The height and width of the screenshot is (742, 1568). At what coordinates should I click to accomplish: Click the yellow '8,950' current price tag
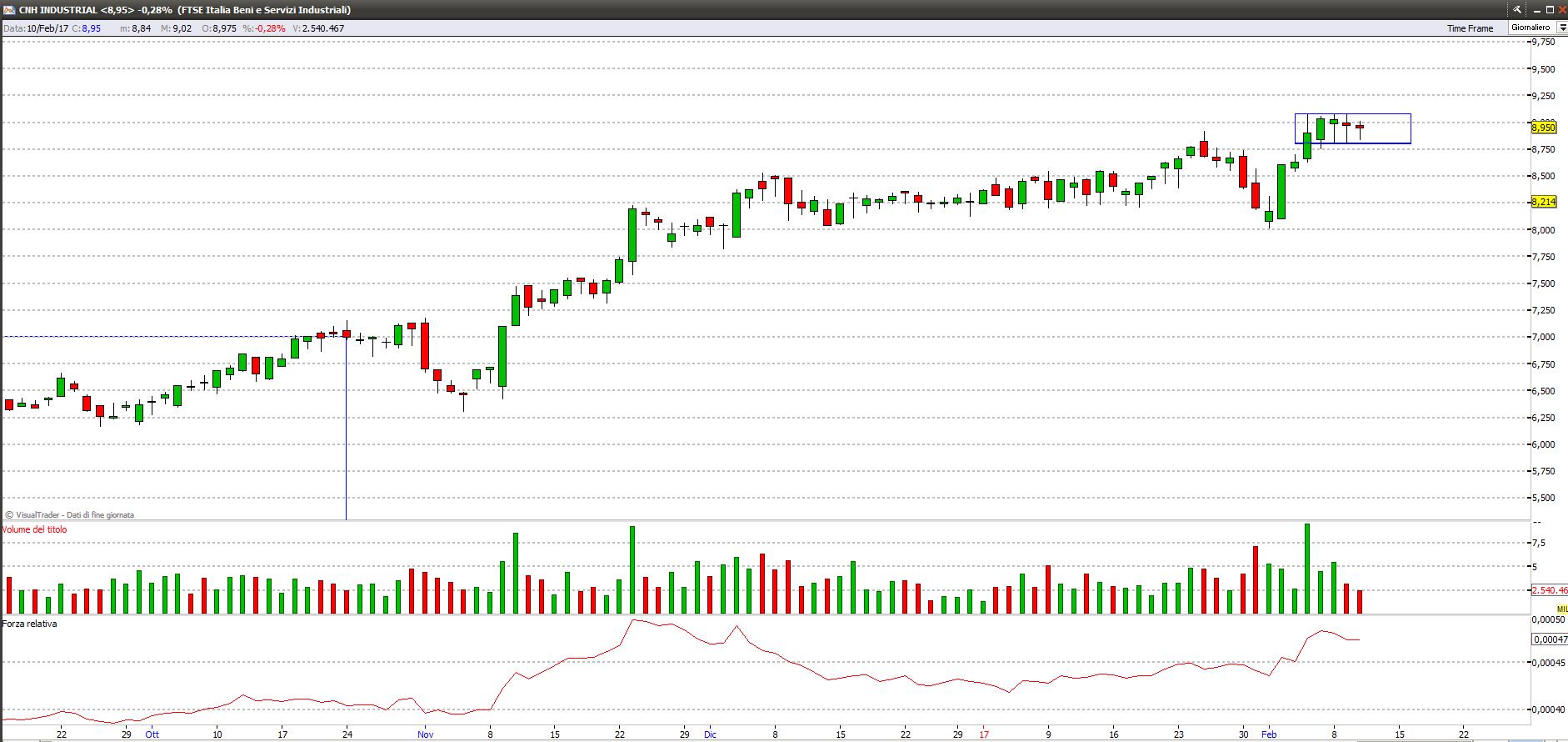point(1543,128)
